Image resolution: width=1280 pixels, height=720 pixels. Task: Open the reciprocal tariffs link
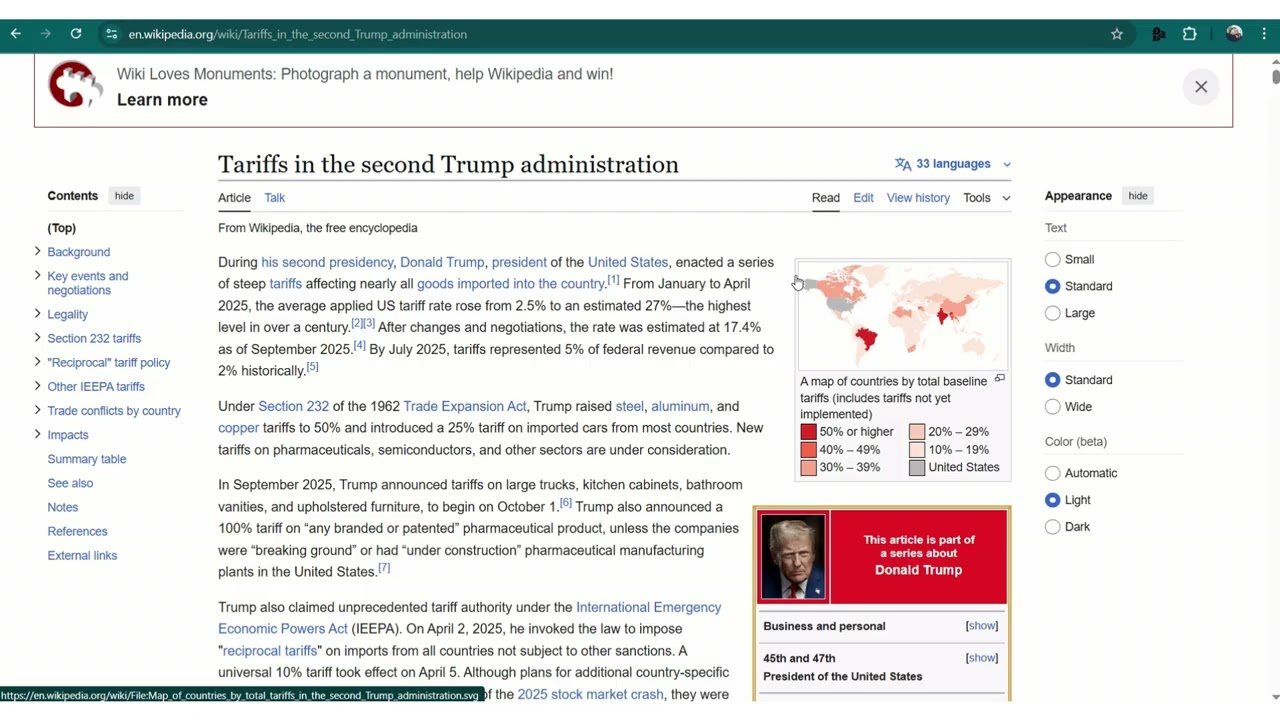[x=270, y=651]
